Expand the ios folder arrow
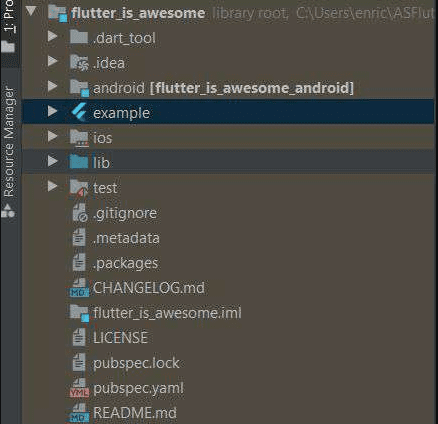This screenshot has width=438, height=424. coord(52,136)
